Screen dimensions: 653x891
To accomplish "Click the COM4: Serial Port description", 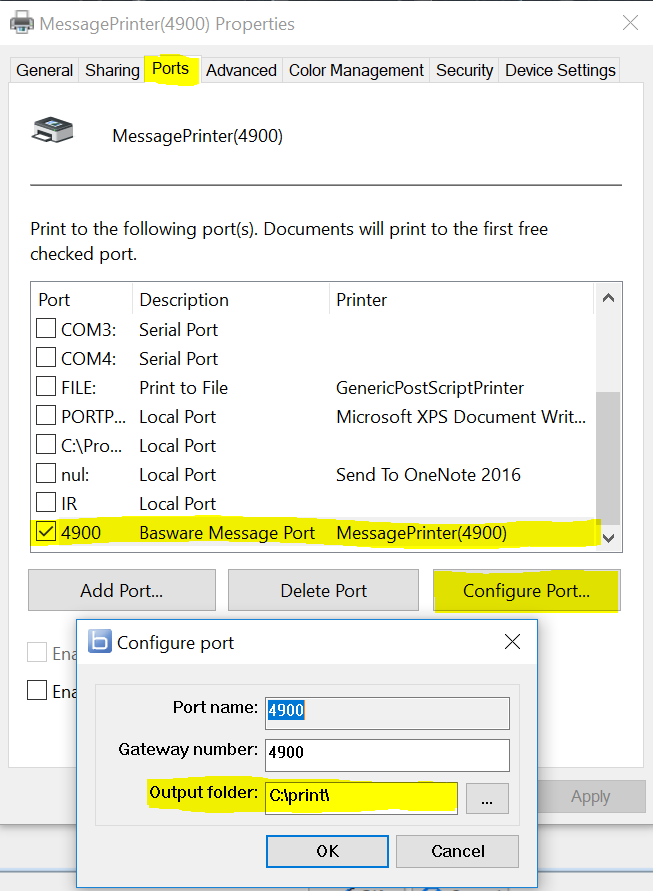I will tap(178, 359).
